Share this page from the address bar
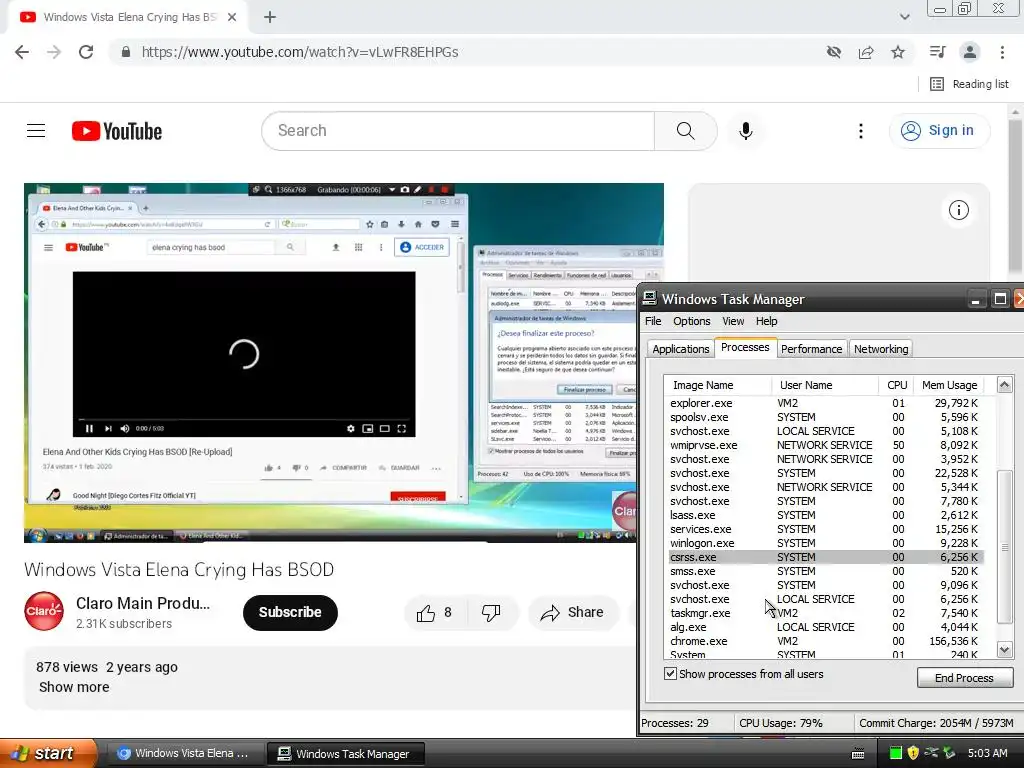 click(866, 52)
